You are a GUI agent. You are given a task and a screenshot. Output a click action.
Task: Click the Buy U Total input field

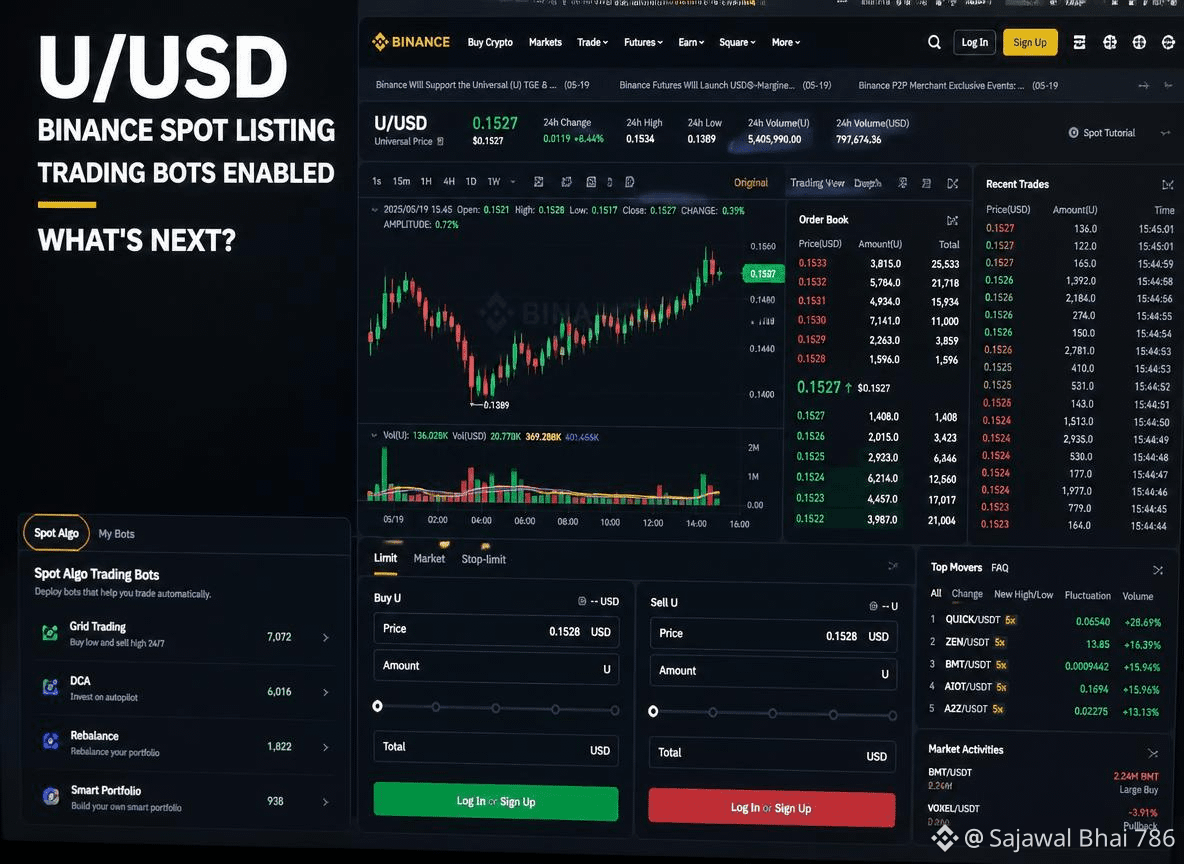[496, 748]
